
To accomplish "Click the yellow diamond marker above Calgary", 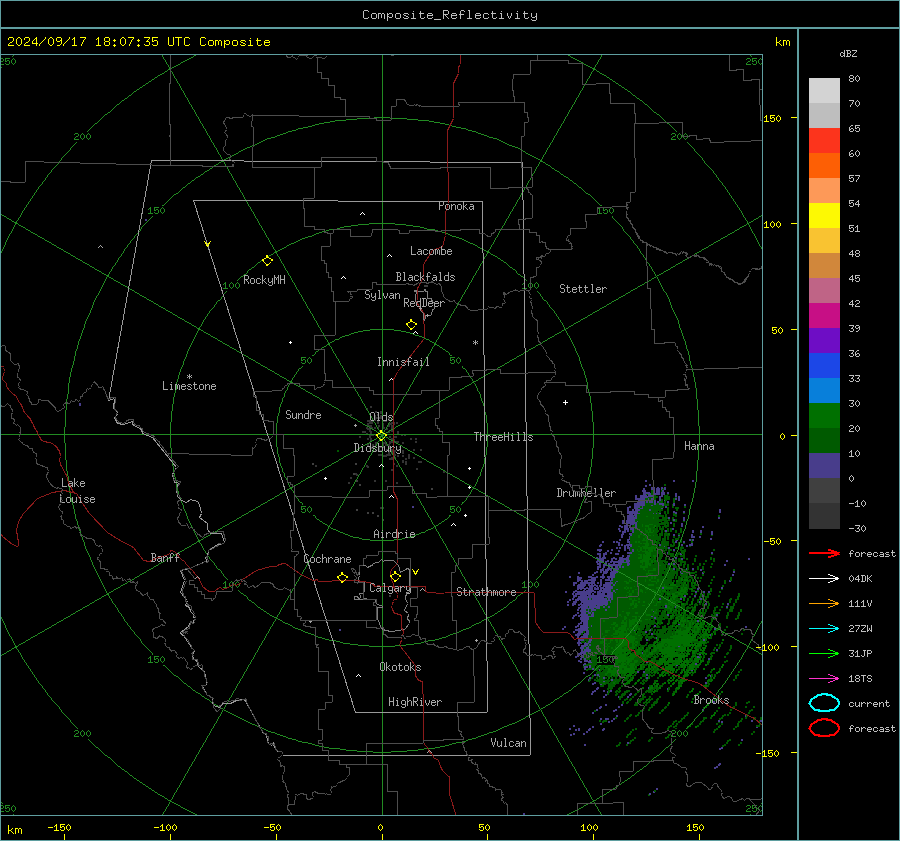I will click(395, 576).
